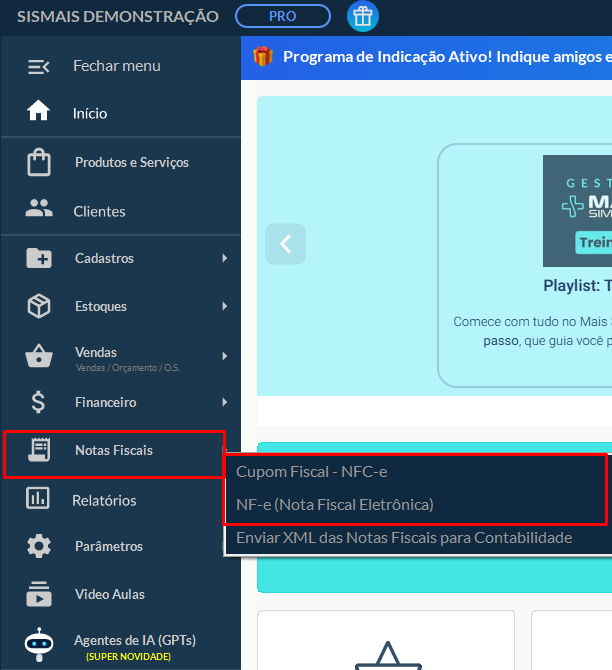Viewport: 612px width, 670px height.
Task: Click the Estoques box icon
Action: click(x=39, y=306)
